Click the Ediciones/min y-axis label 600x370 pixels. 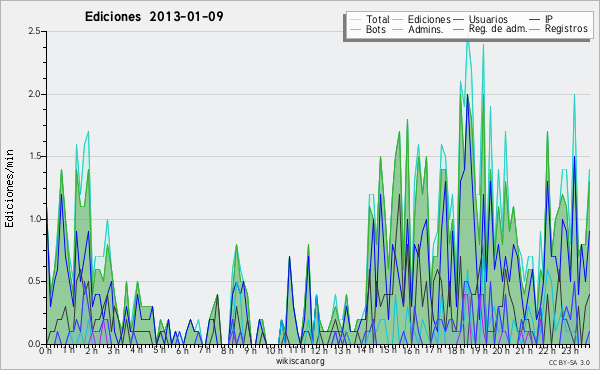pos(9,188)
